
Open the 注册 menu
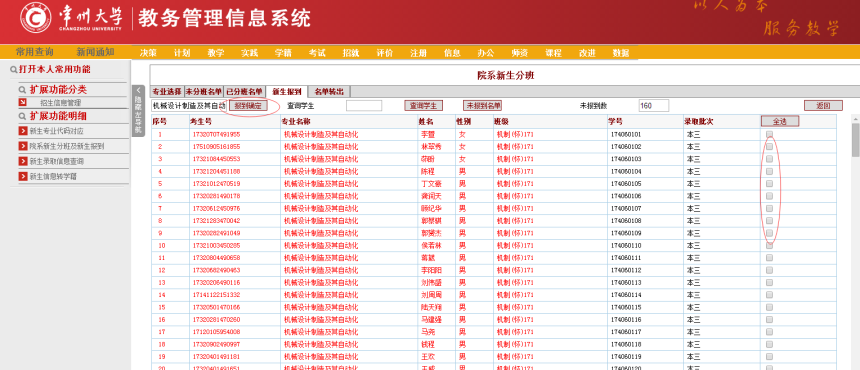pyautogui.click(x=418, y=53)
